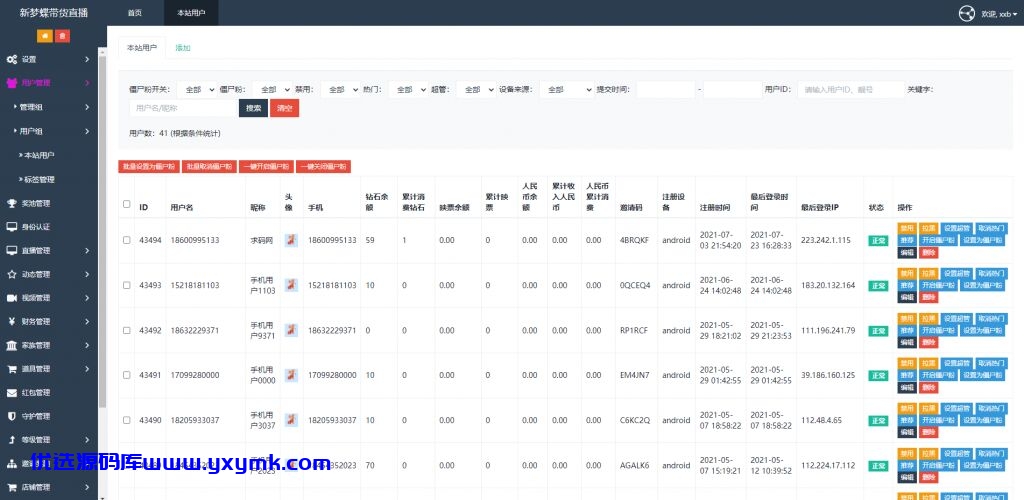Expand the 设置 sidebar menu chevron

[88, 59]
